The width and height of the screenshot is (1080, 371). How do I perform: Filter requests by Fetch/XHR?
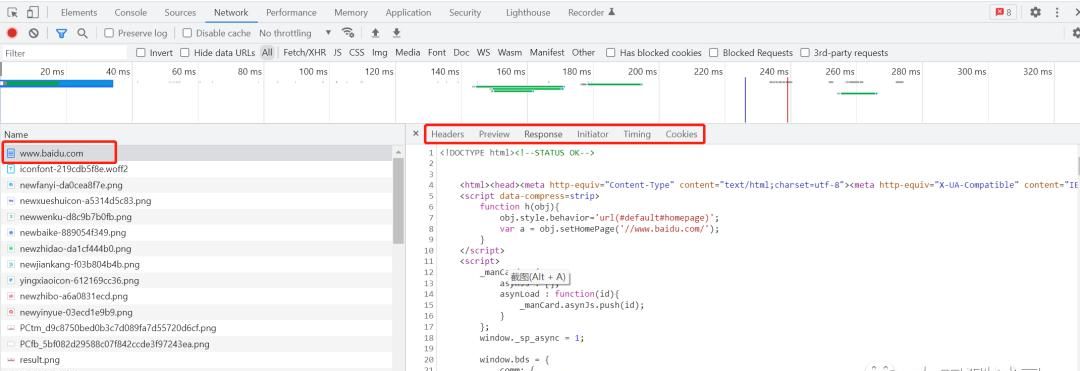point(304,53)
